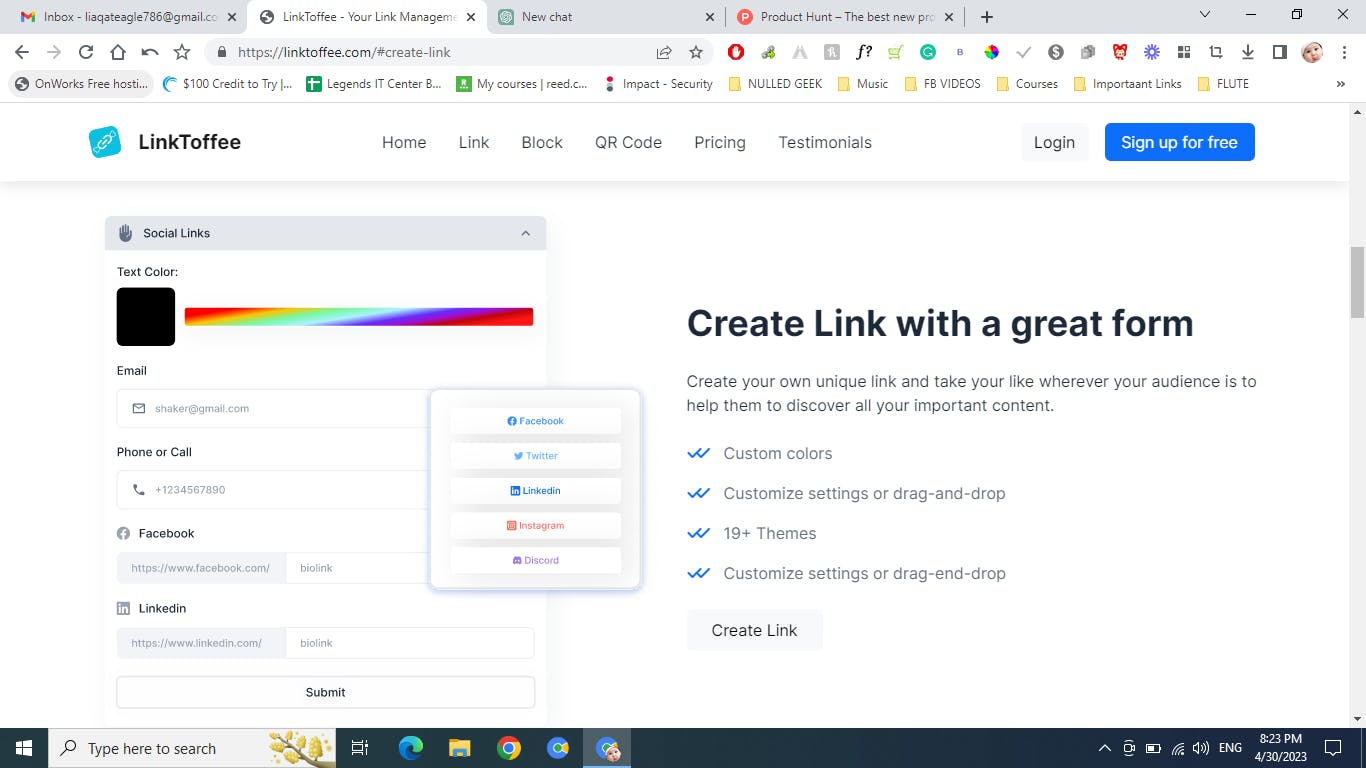Open the green shopping cart extension
The height and width of the screenshot is (768, 1366).
[896, 52]
